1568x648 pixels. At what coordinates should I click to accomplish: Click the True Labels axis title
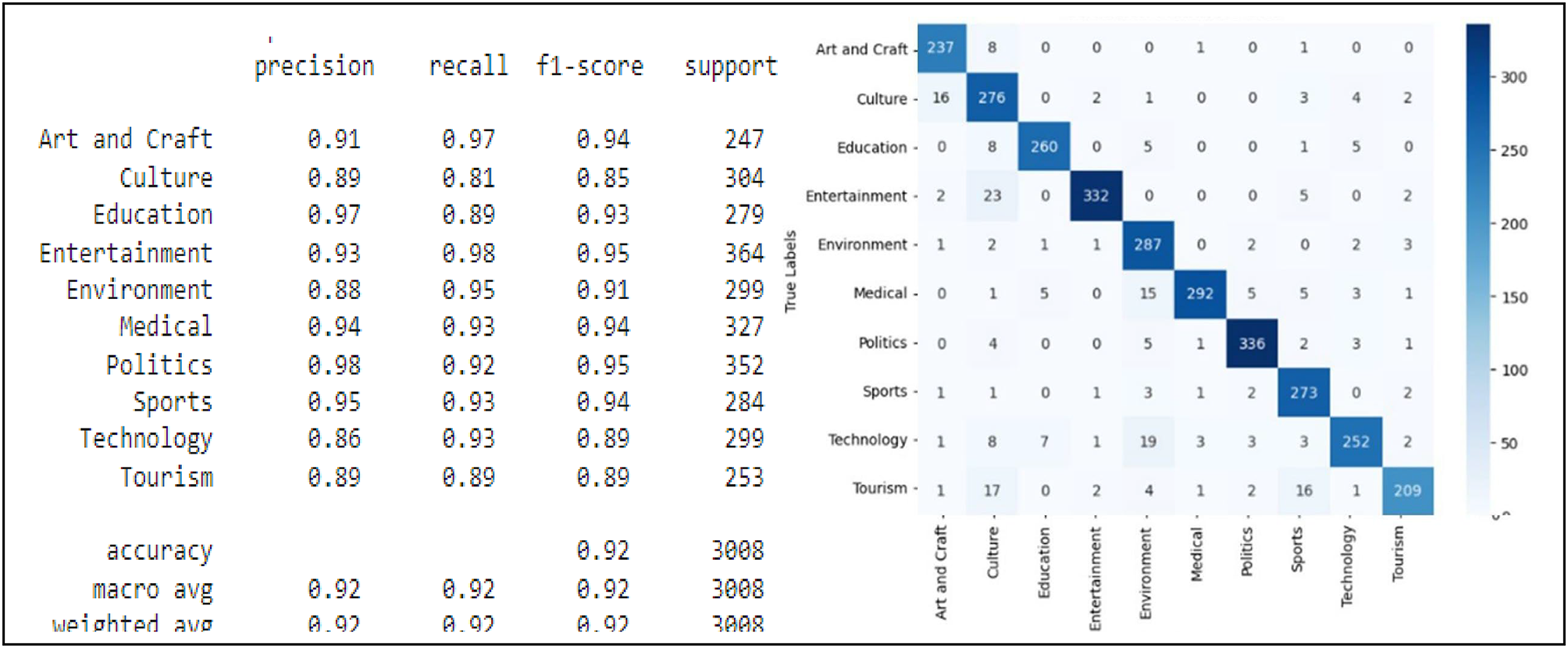790,271
